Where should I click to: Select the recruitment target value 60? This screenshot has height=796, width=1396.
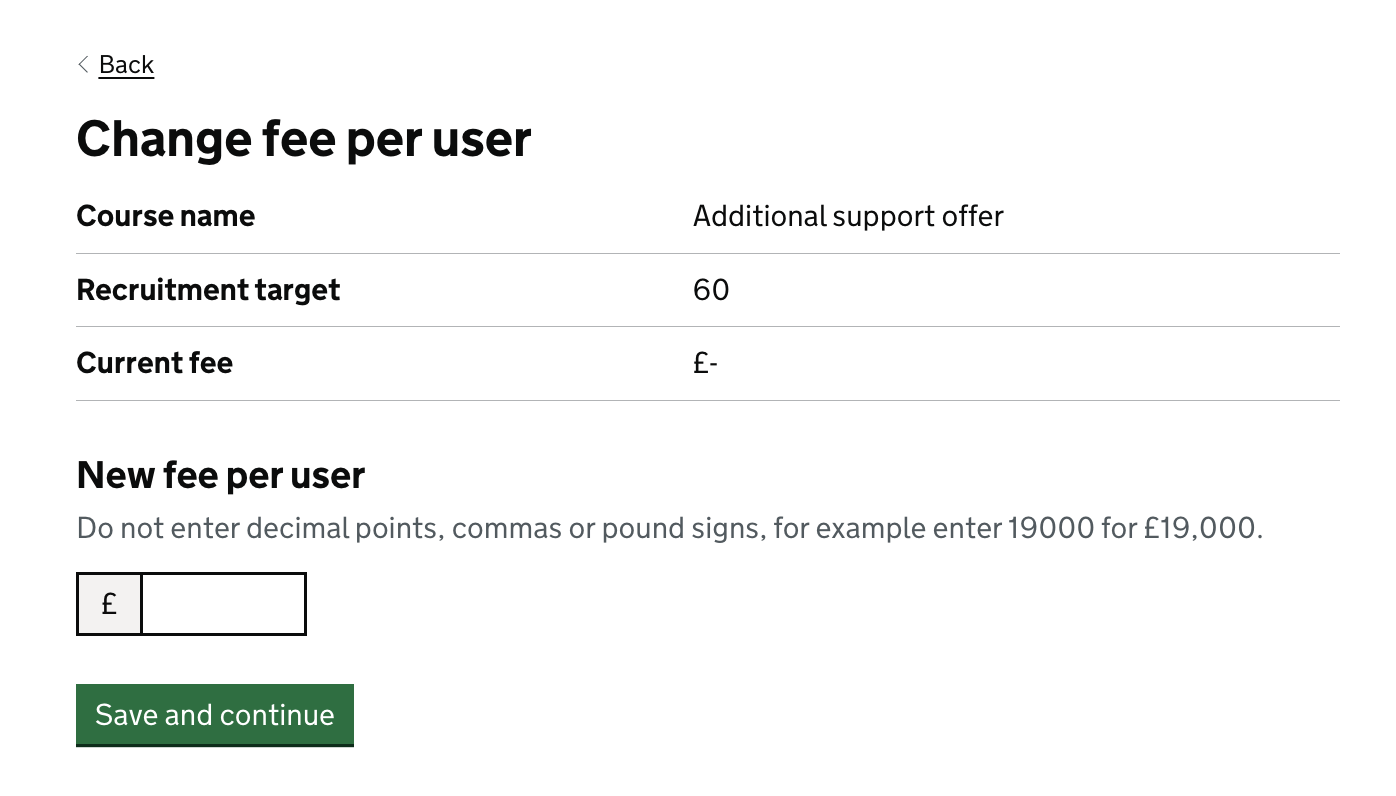coord(712,290)
